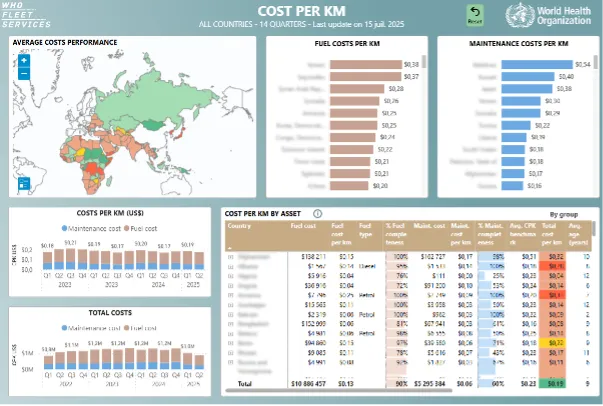Screen dimensions: 603x406
Task: Click the green Reset button in the header
Action: tap(475, 15)
